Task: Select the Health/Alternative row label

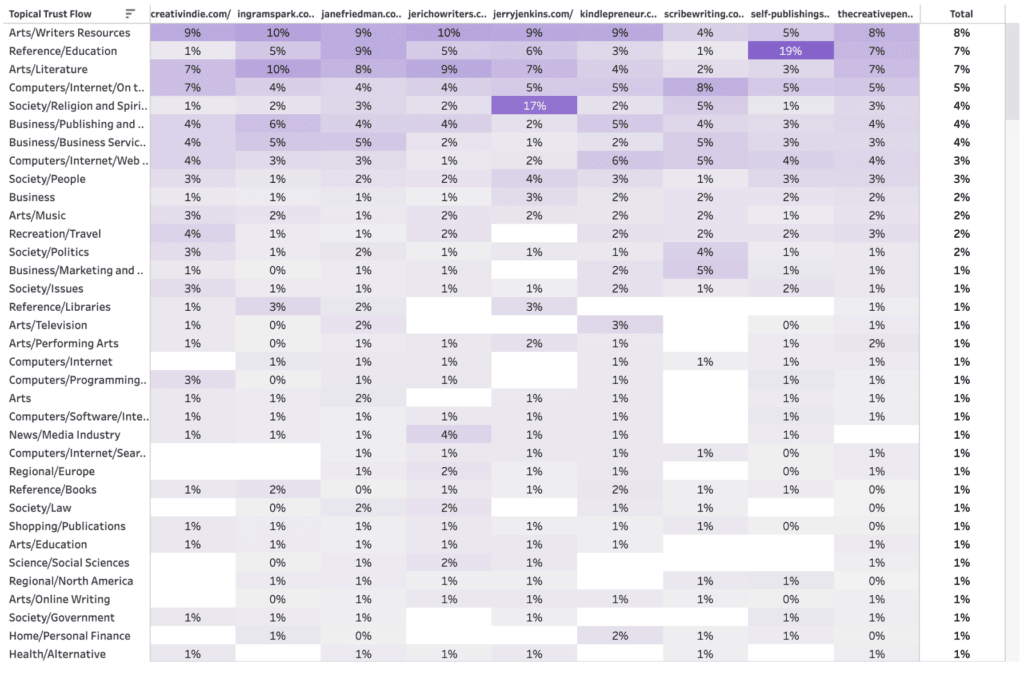Action: pos(57,654)
